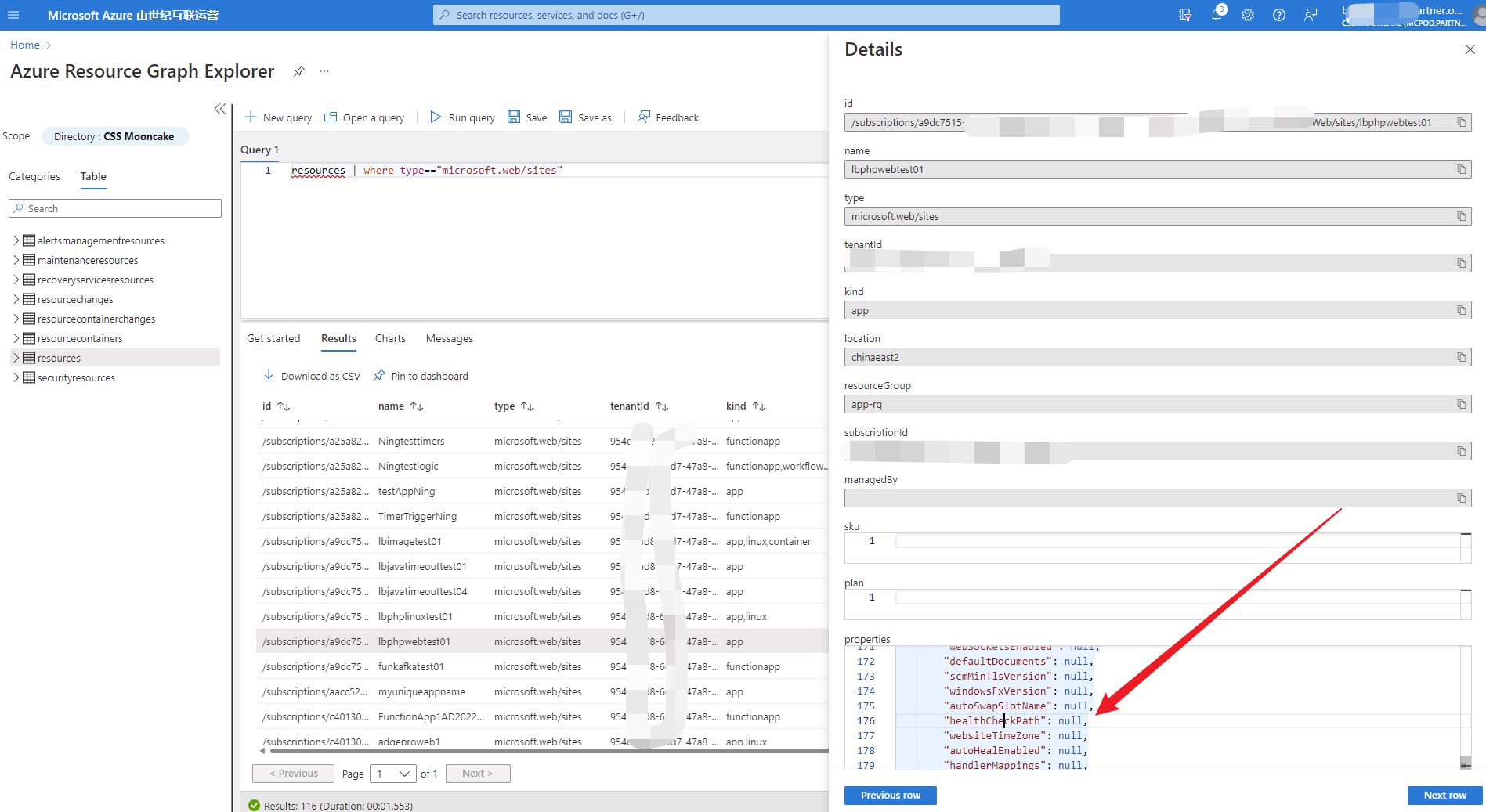1486x812 pixels.
Task: Open a saved query
Action: [x=364, y=117]
